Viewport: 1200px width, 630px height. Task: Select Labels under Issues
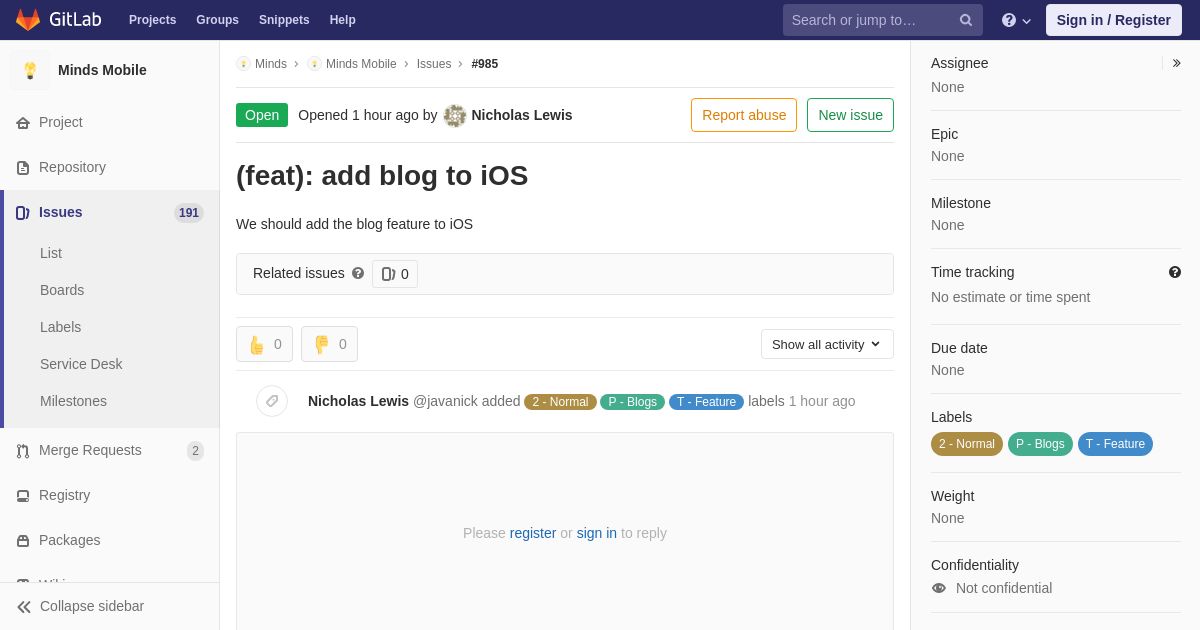(60, 327)
